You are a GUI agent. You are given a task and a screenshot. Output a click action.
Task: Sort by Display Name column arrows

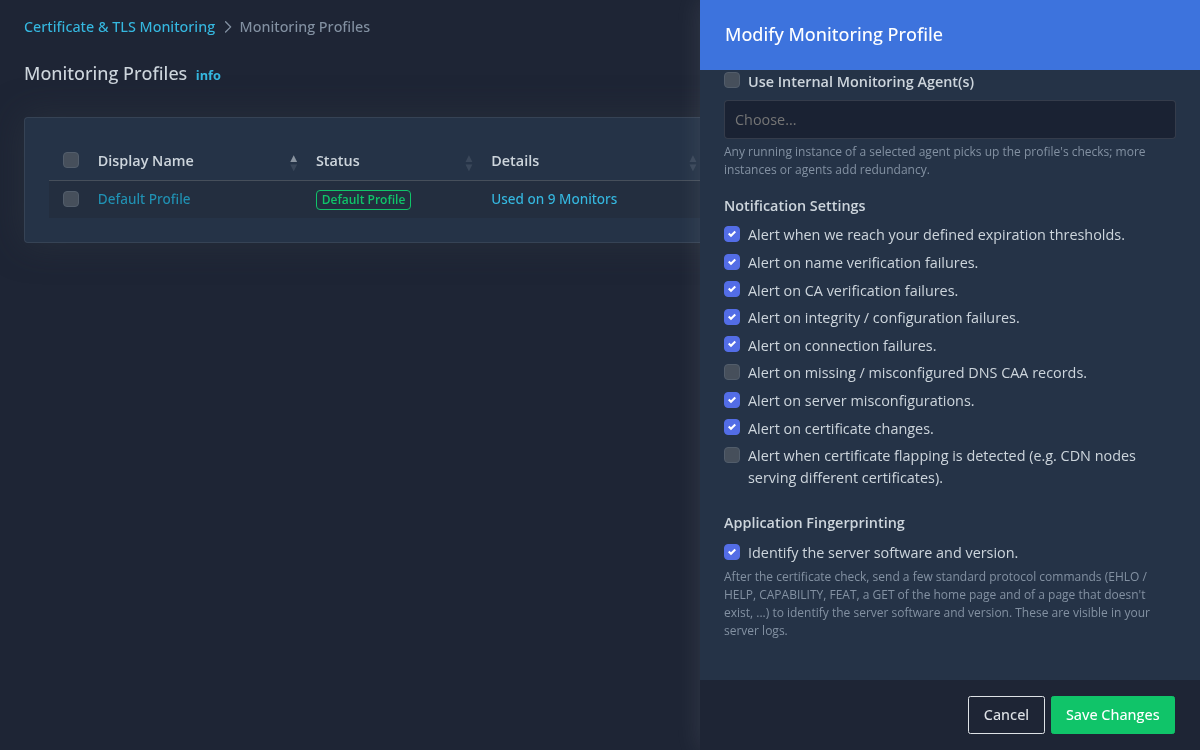coord(293,162)
